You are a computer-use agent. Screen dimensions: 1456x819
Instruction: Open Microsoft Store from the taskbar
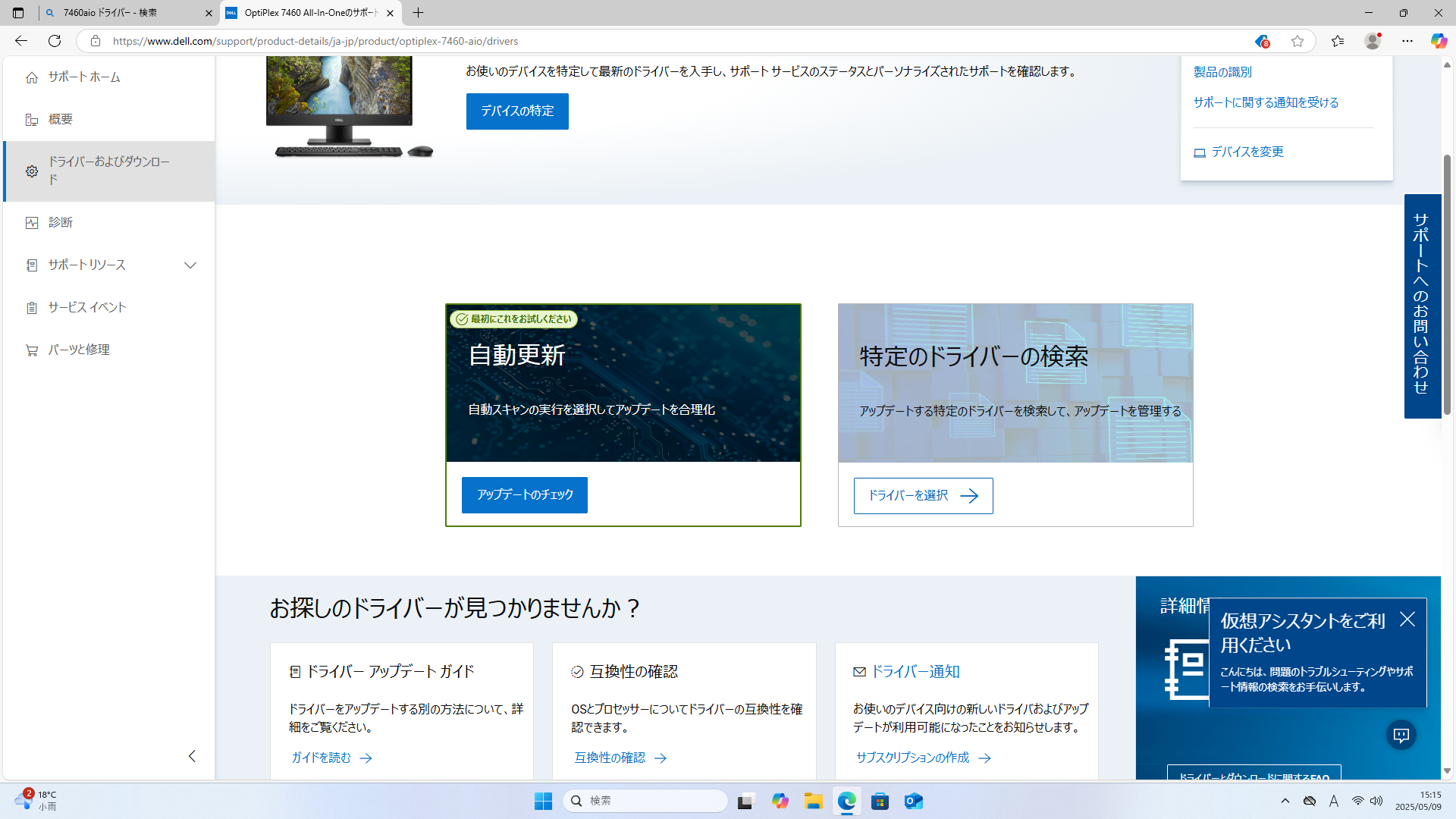pos(880,801)
